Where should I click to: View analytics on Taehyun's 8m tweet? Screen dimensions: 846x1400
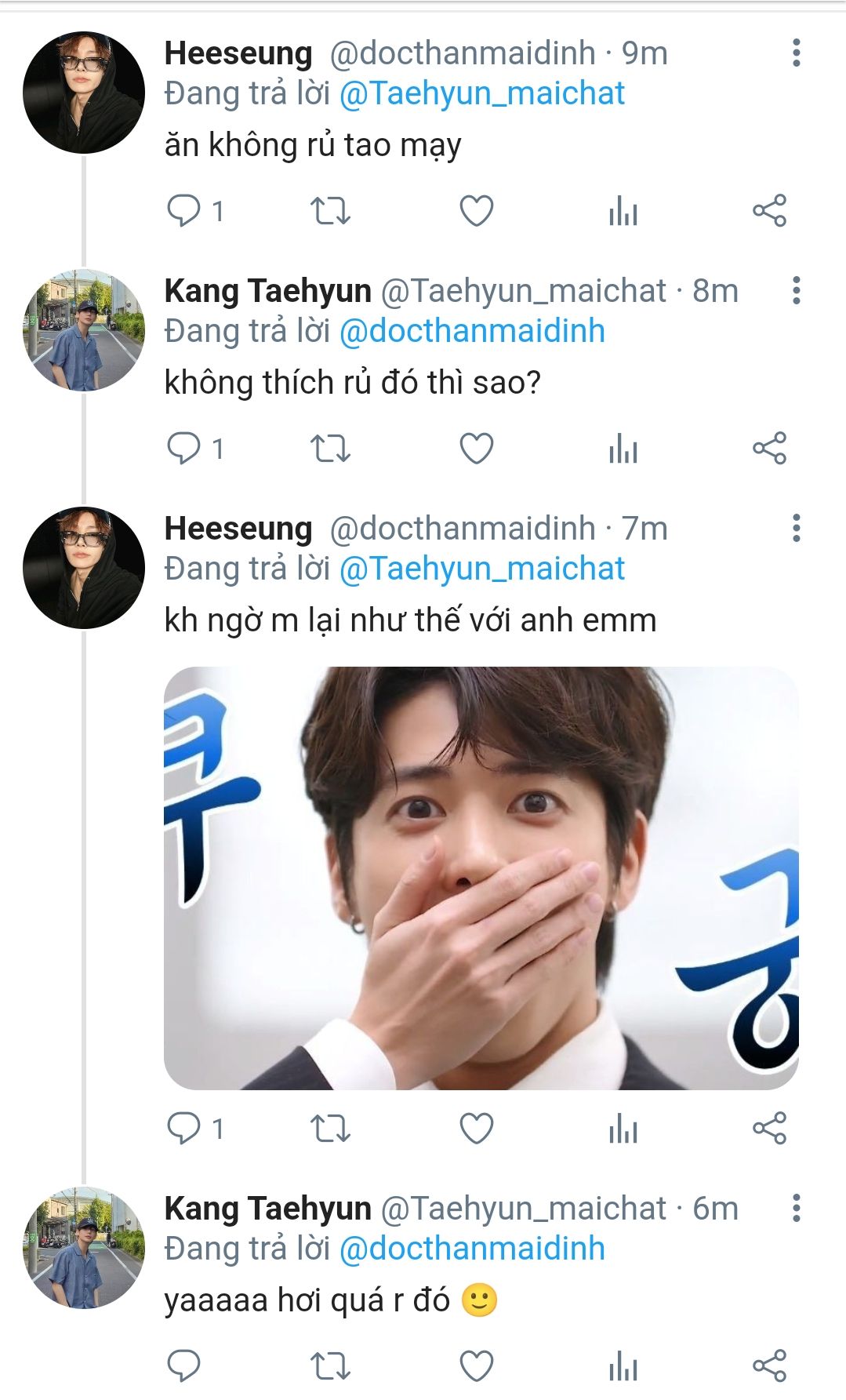pos(623,449)
